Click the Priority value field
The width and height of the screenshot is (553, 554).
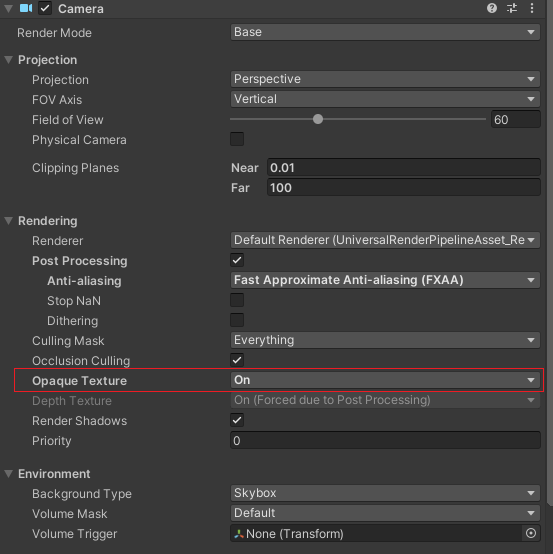[385, 441]
